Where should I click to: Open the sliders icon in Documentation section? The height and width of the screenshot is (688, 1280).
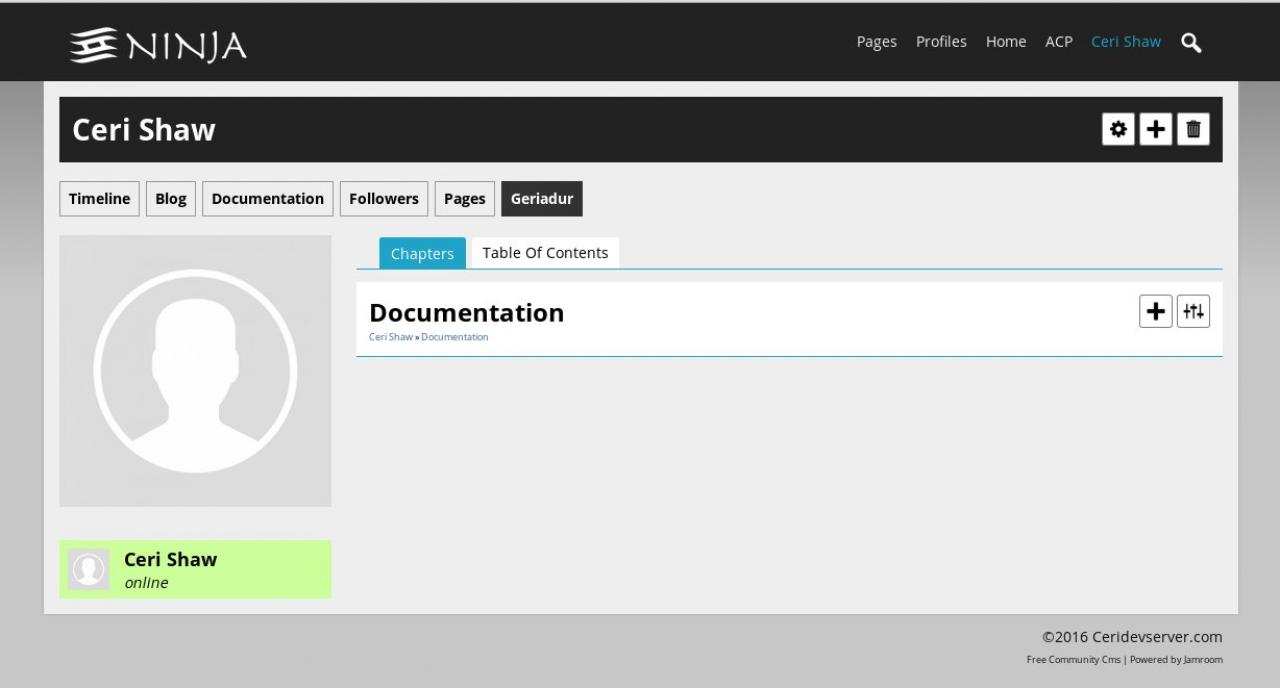tap(1193, 311)
